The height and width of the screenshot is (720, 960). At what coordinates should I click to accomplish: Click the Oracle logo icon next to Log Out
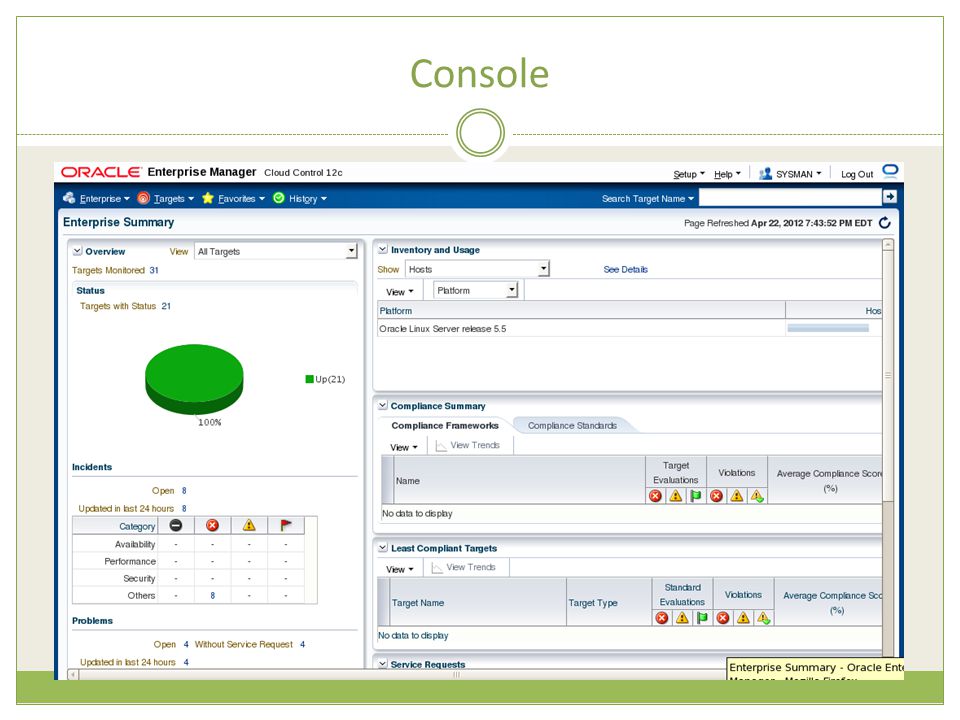click(890, 171)
